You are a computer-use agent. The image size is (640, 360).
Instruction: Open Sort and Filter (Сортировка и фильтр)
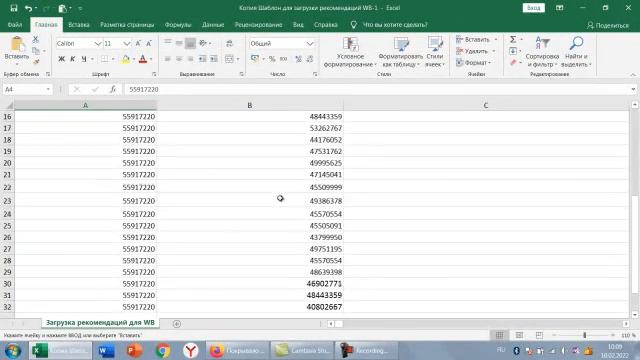click(542, 52)
